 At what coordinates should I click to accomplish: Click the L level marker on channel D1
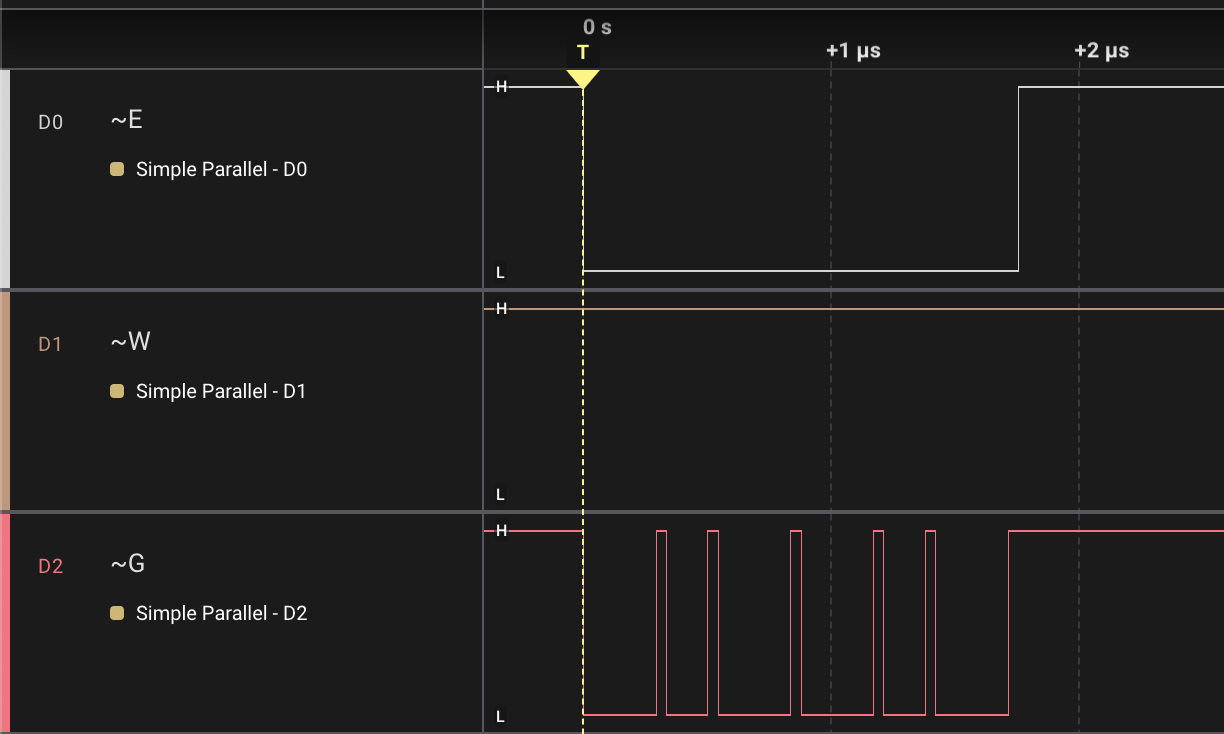498,492
